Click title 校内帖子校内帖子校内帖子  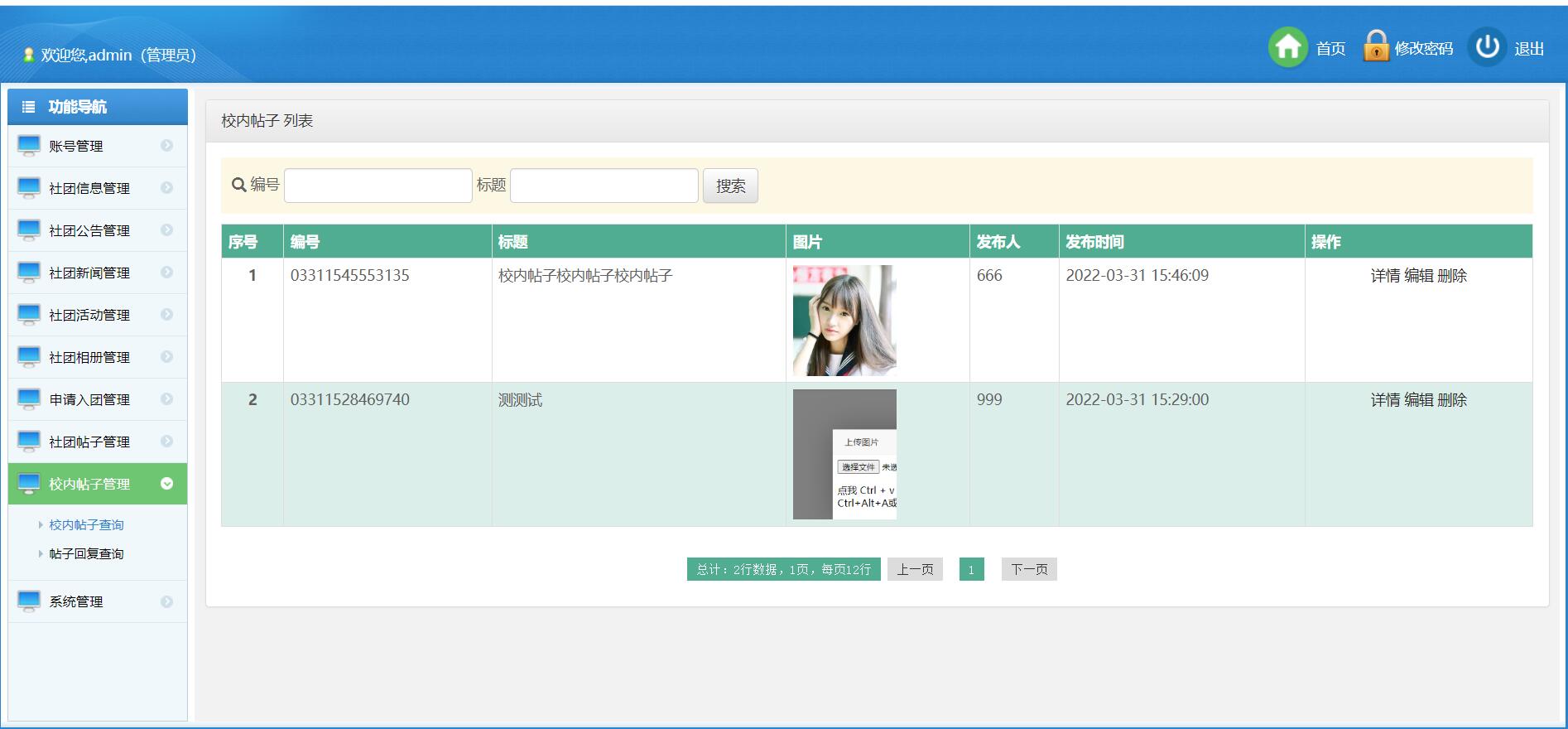(585, 276)
